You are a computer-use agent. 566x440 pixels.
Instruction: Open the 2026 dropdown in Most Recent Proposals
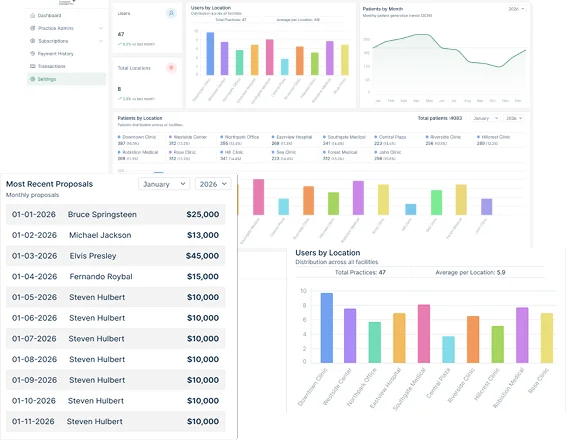[213, 184]
